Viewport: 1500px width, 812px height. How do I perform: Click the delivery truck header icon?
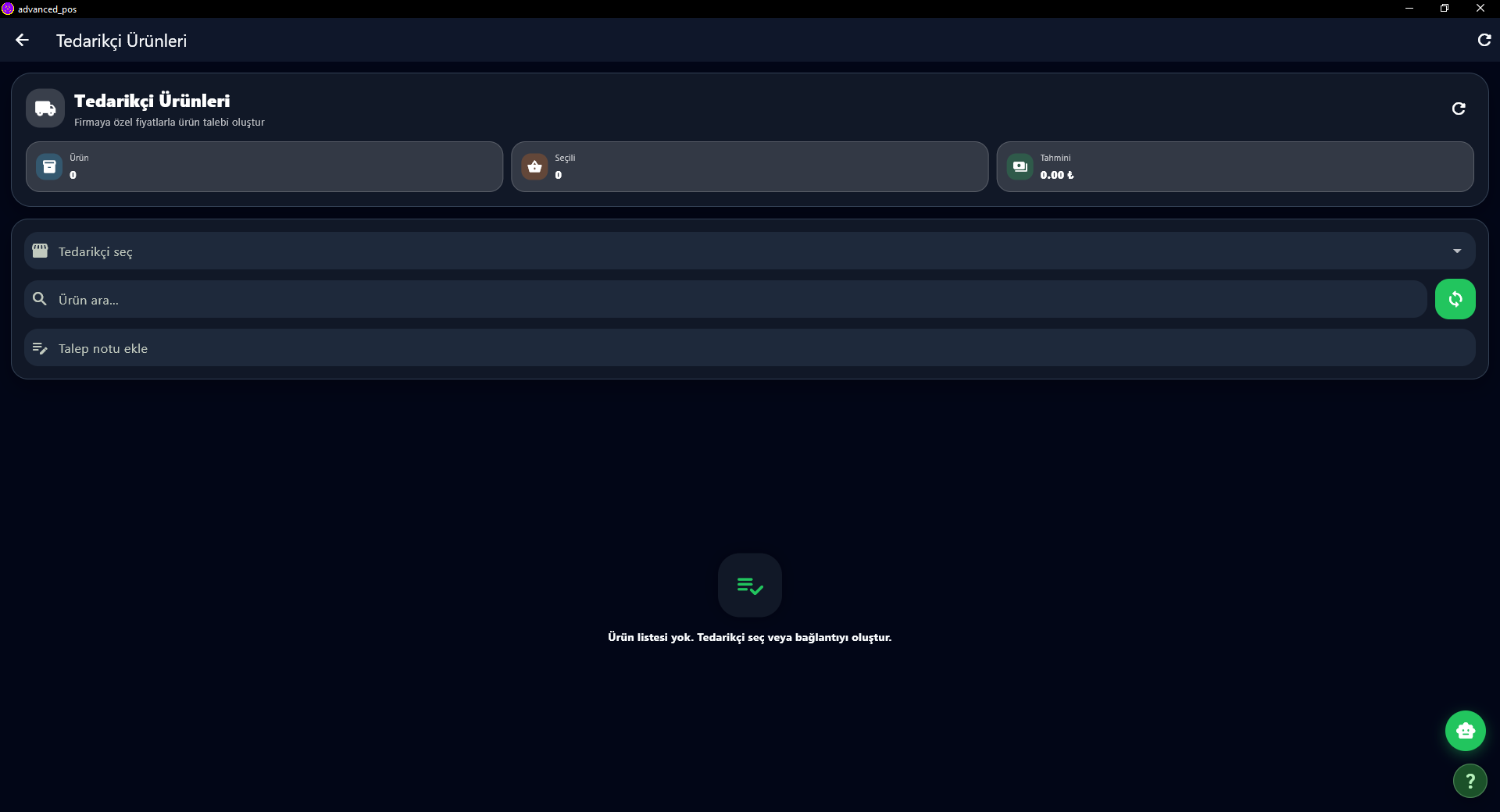(45, 109)
